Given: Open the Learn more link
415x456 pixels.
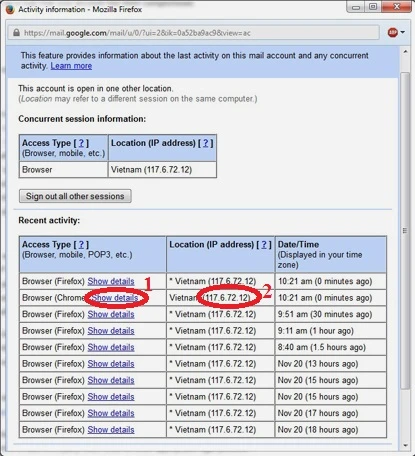Looking at the screenshot, I should click(71, 66).
